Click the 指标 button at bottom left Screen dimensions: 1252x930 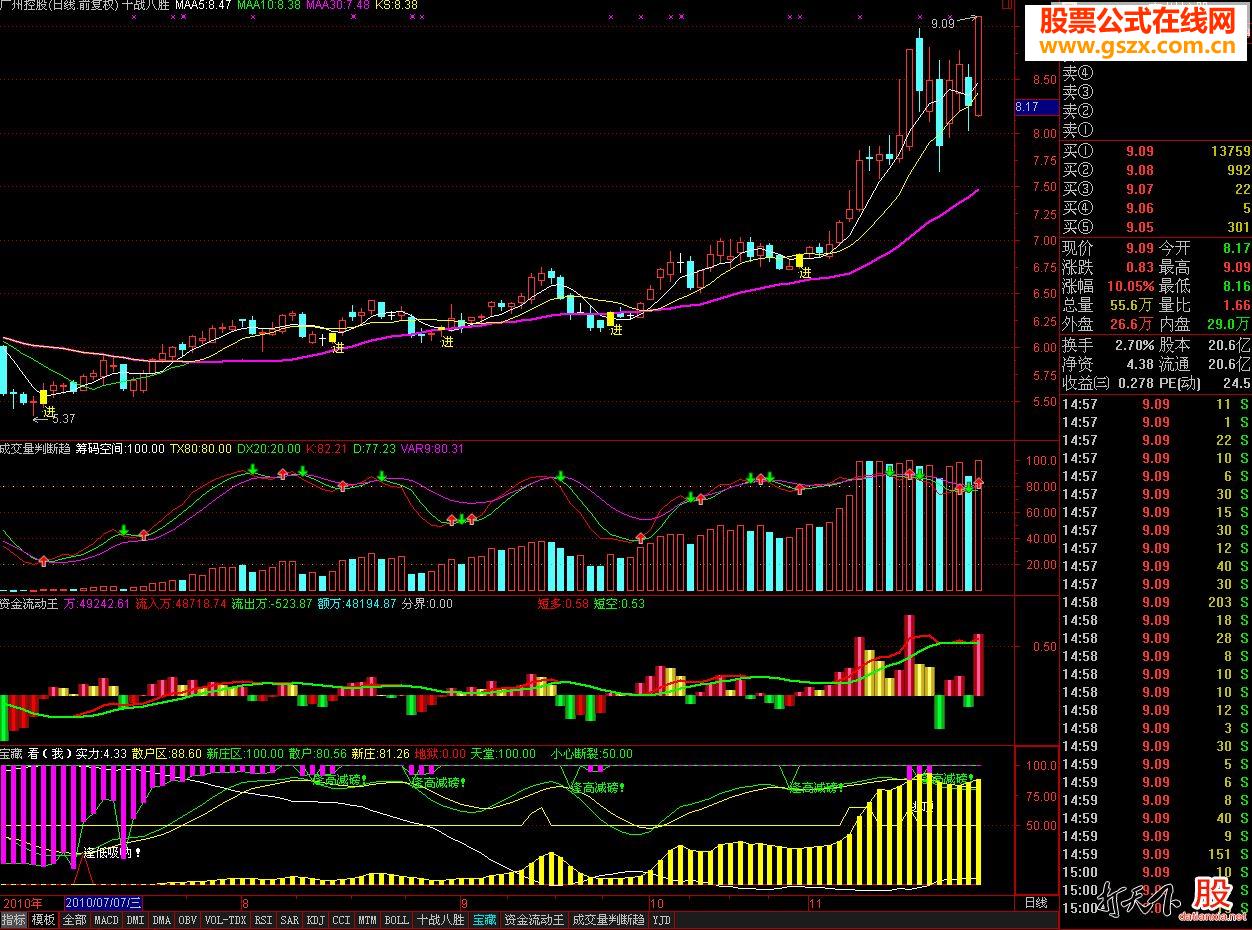(x=14, y=920)
